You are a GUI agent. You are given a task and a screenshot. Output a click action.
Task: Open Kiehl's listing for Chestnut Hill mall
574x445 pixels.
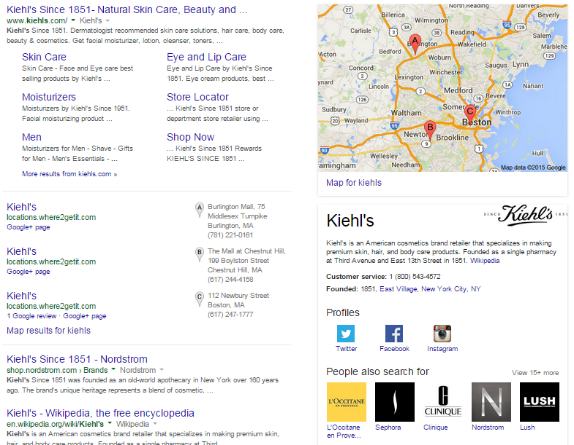tap(22, 251)
